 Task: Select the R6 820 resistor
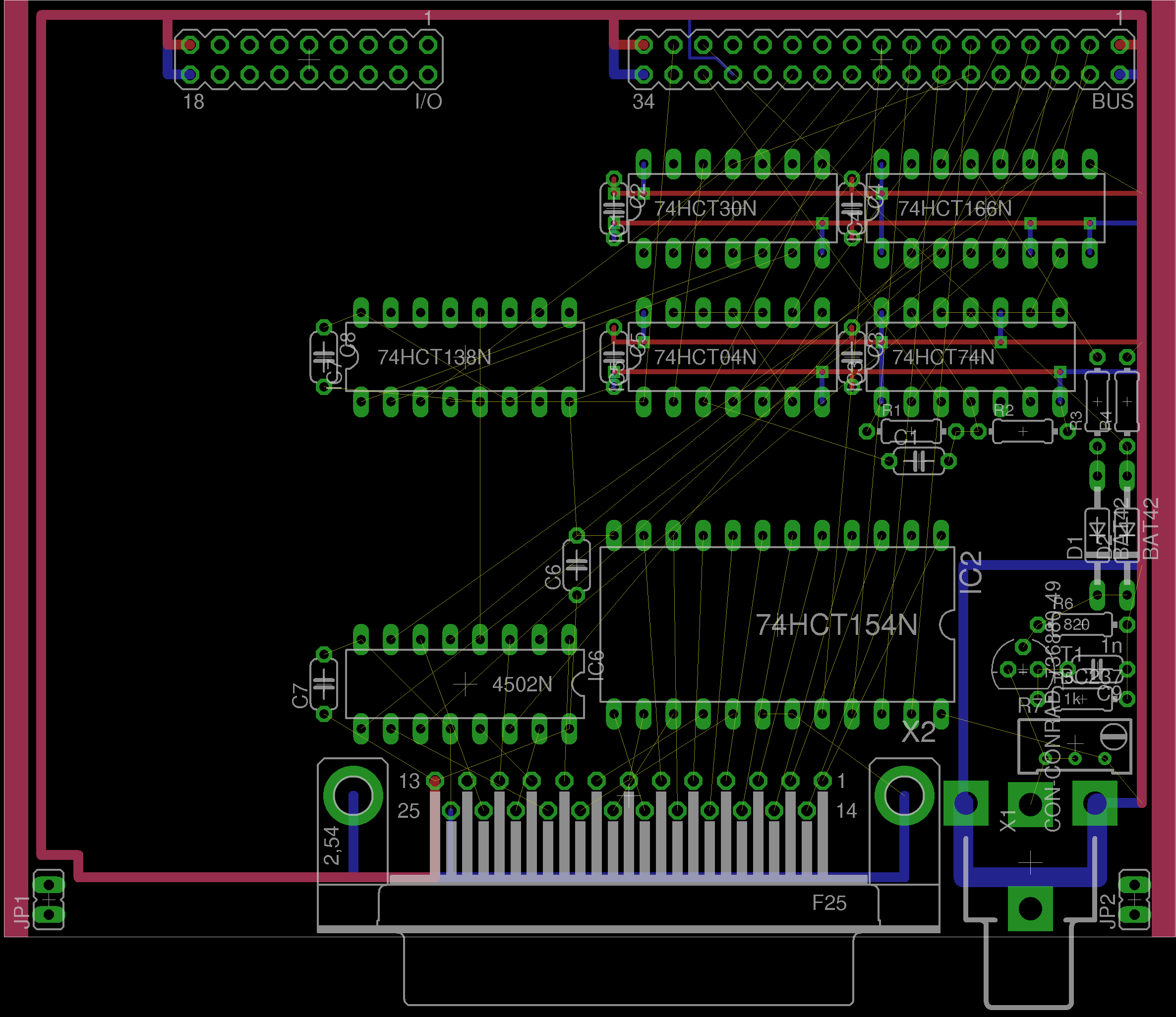click(1082, 625)
